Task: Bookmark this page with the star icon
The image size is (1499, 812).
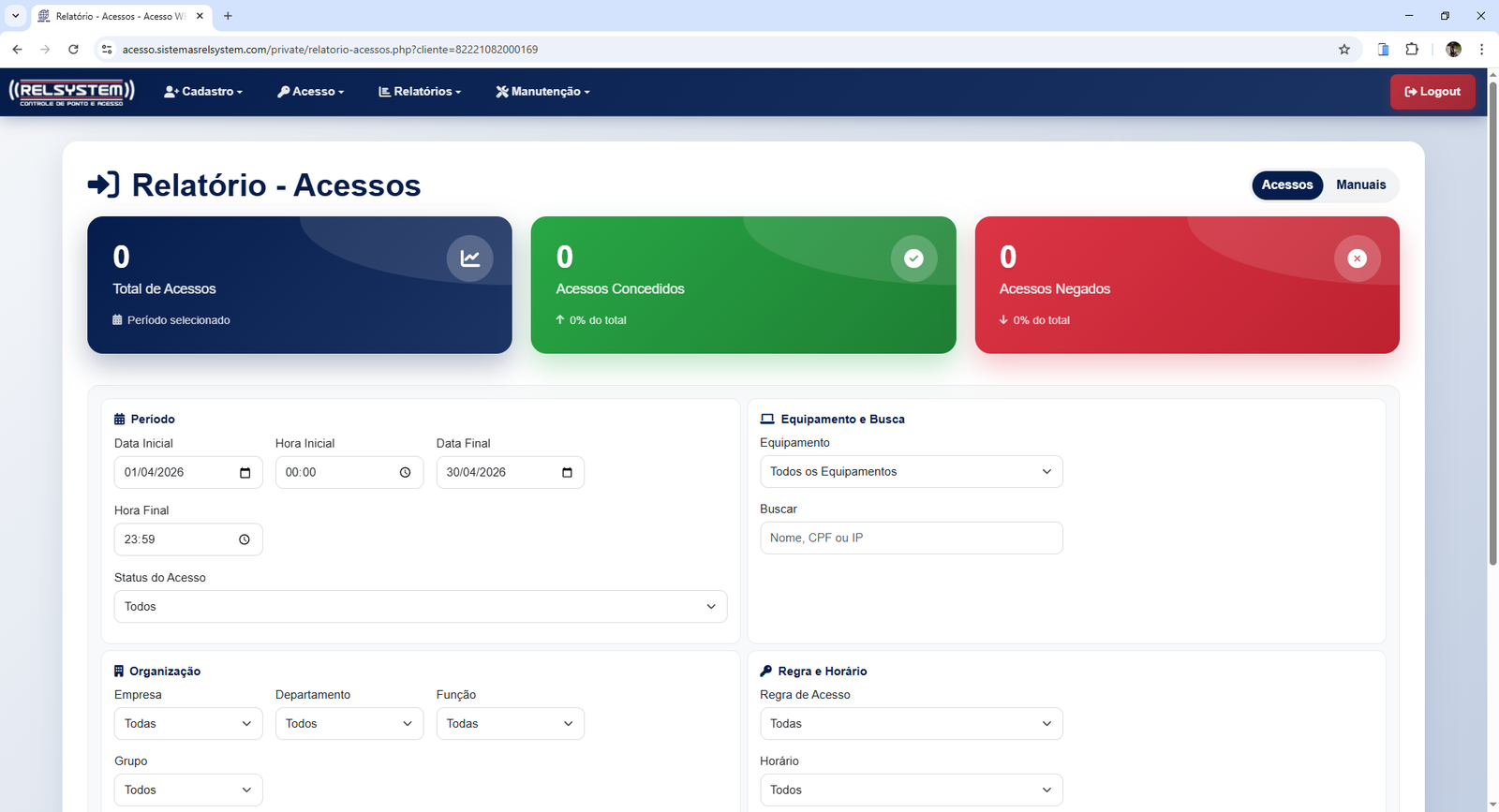Action: [x=1344, y=50]
